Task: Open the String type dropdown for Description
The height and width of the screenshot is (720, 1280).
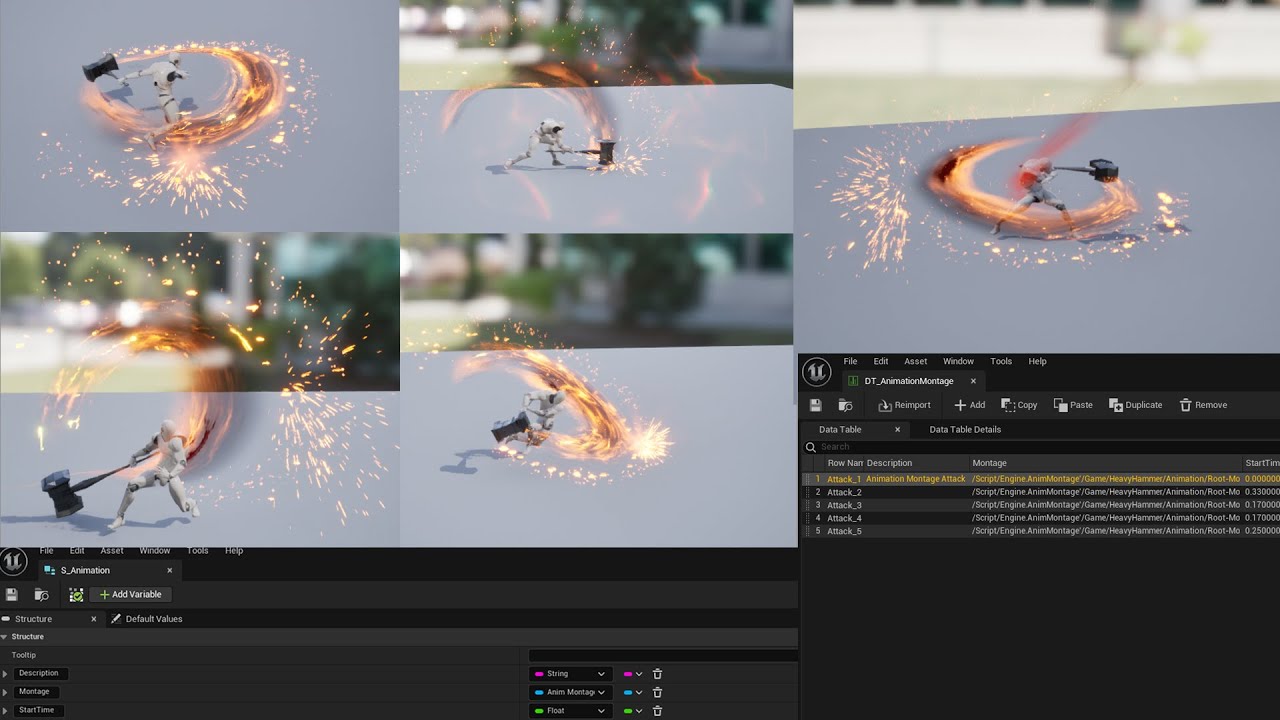Action: [569, 674]
